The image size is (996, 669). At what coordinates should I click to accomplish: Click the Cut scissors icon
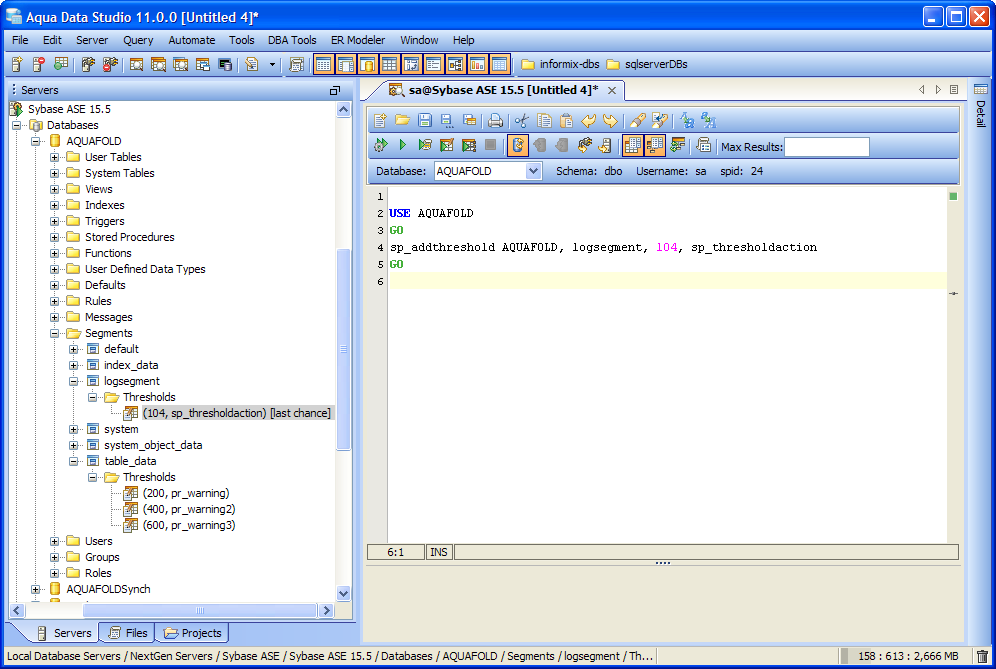click(x=522, y=120)
